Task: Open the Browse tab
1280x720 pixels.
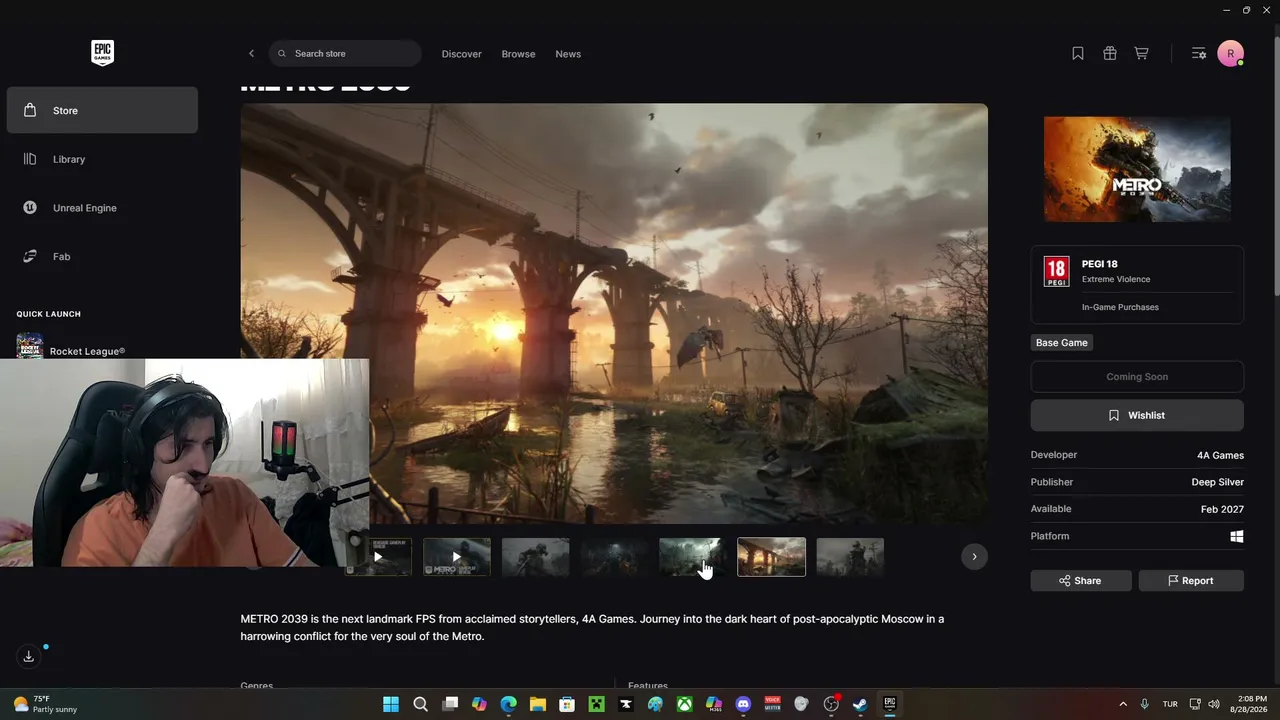Action: click(518, 54)
